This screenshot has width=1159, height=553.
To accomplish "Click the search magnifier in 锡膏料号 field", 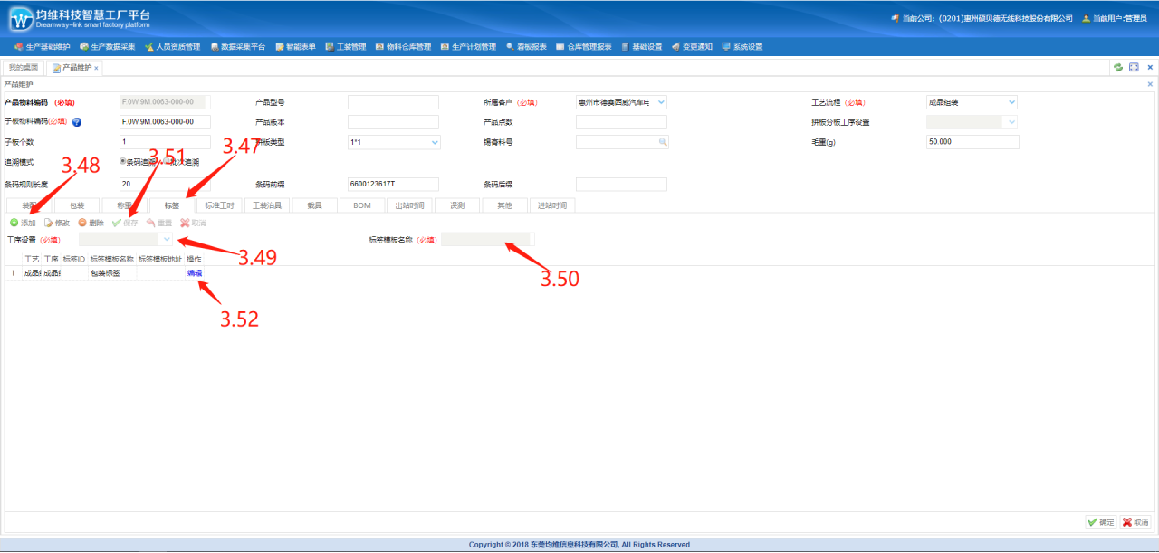I will click(661, 142).
